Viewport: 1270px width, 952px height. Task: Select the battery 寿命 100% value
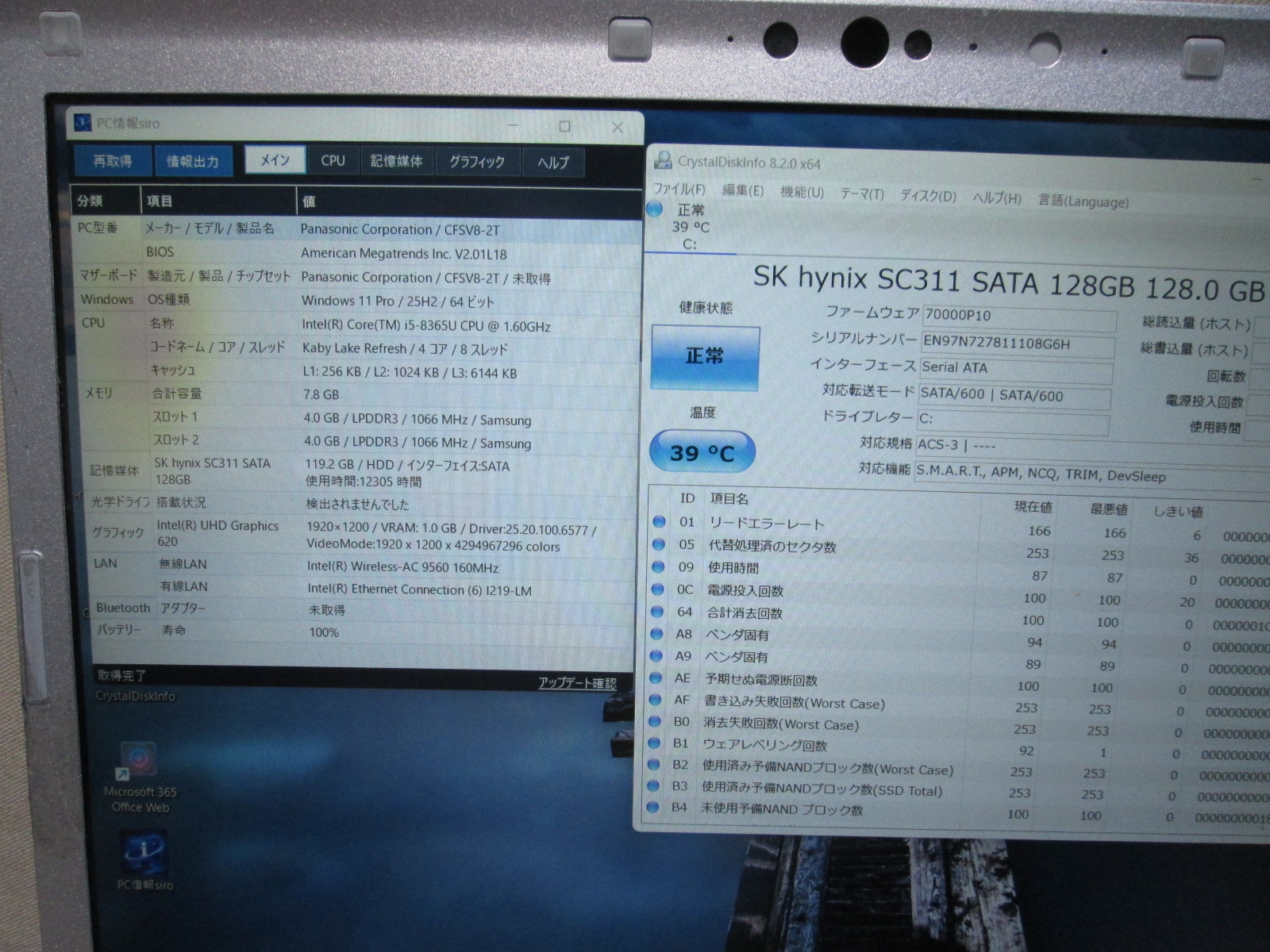pos(324,632)
